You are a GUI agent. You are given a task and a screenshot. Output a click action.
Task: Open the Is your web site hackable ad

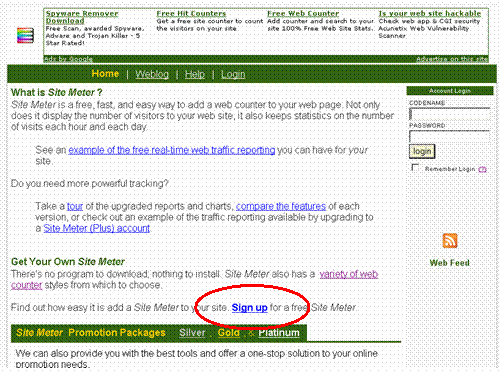click(430, 14)
